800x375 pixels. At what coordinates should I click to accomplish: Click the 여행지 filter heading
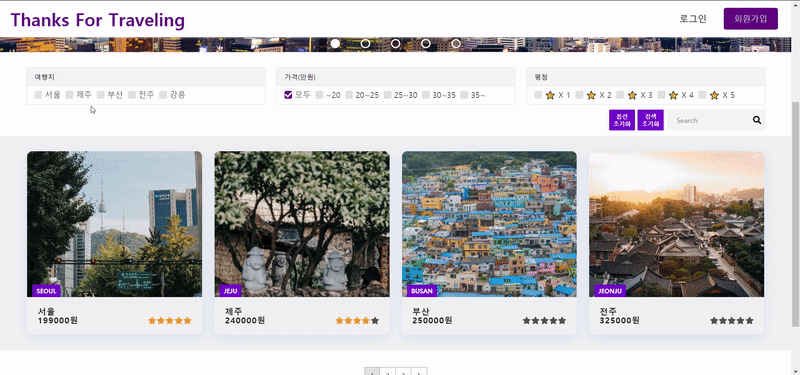(x=44, y=77)
